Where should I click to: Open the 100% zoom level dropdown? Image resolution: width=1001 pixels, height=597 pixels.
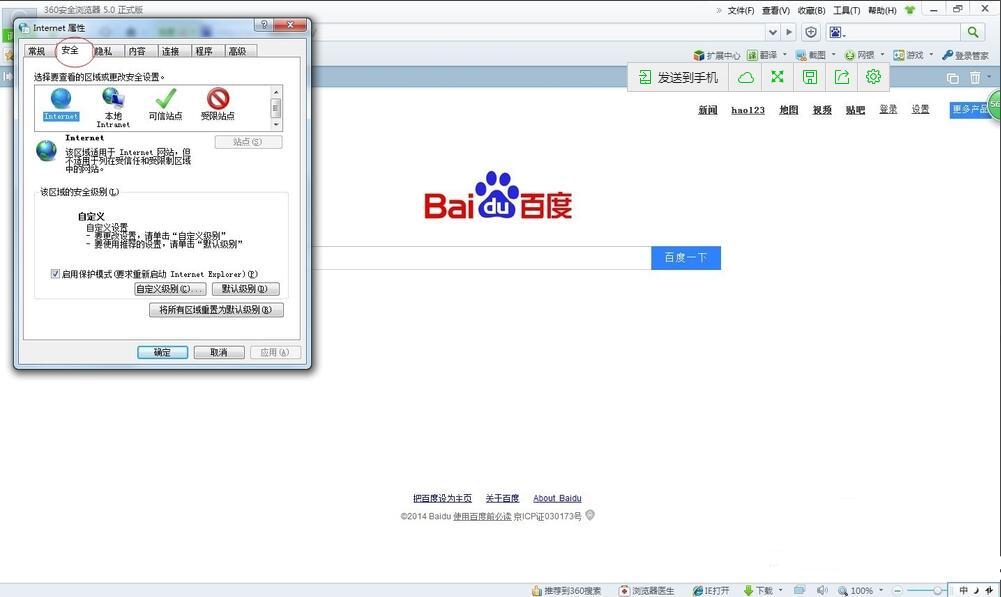[x=881, y=590]
